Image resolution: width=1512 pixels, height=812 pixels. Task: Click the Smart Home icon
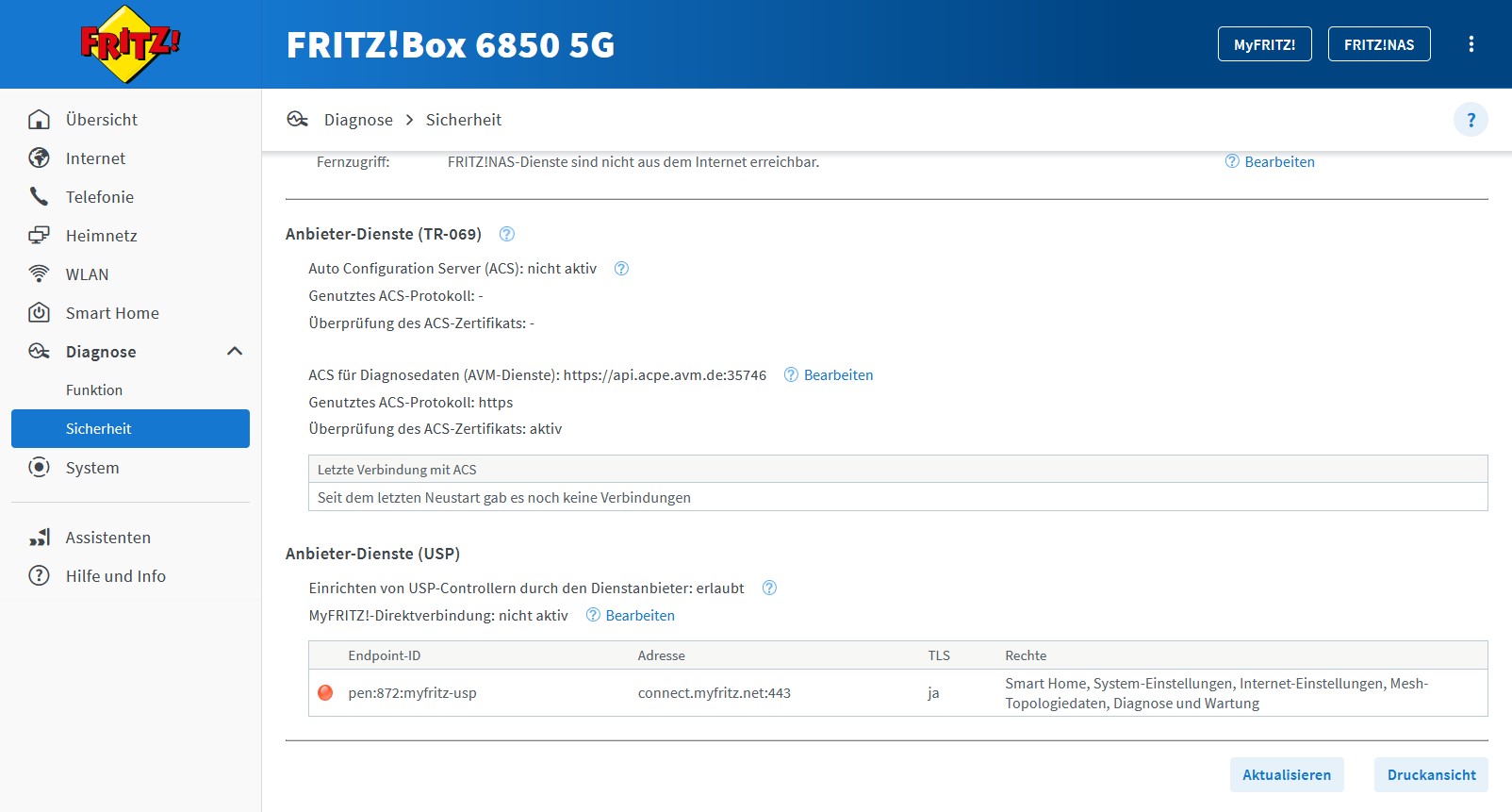39,313
